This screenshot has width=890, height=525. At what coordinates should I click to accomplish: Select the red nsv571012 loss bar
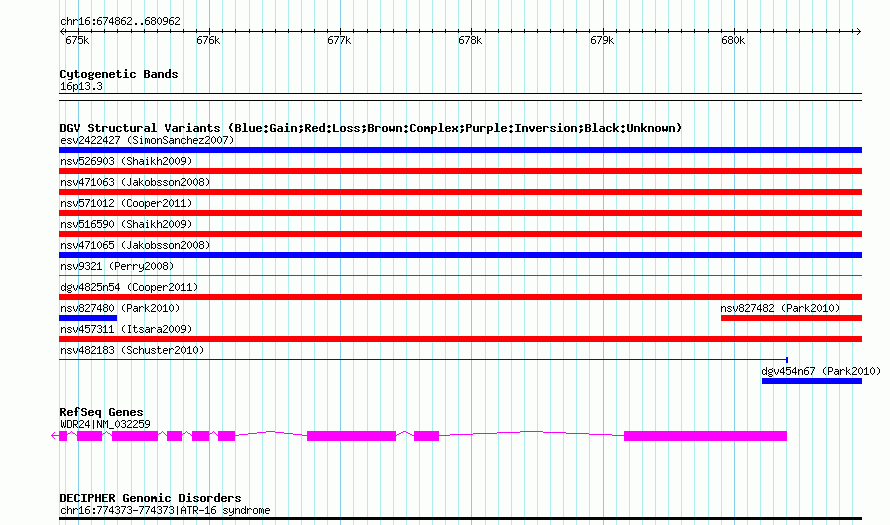tap(460, 213)
